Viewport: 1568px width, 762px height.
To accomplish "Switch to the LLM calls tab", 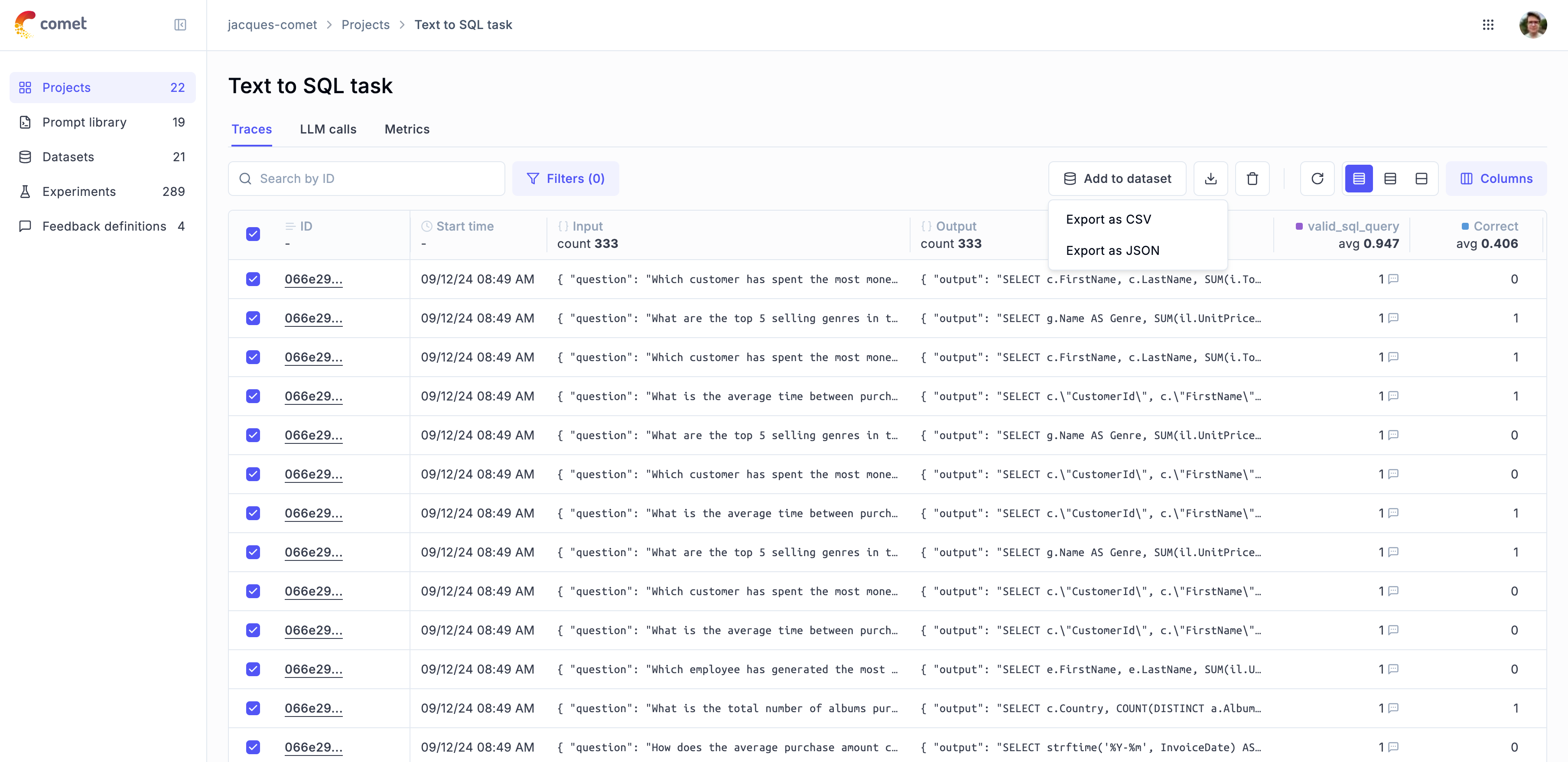I will pos(328,129).
